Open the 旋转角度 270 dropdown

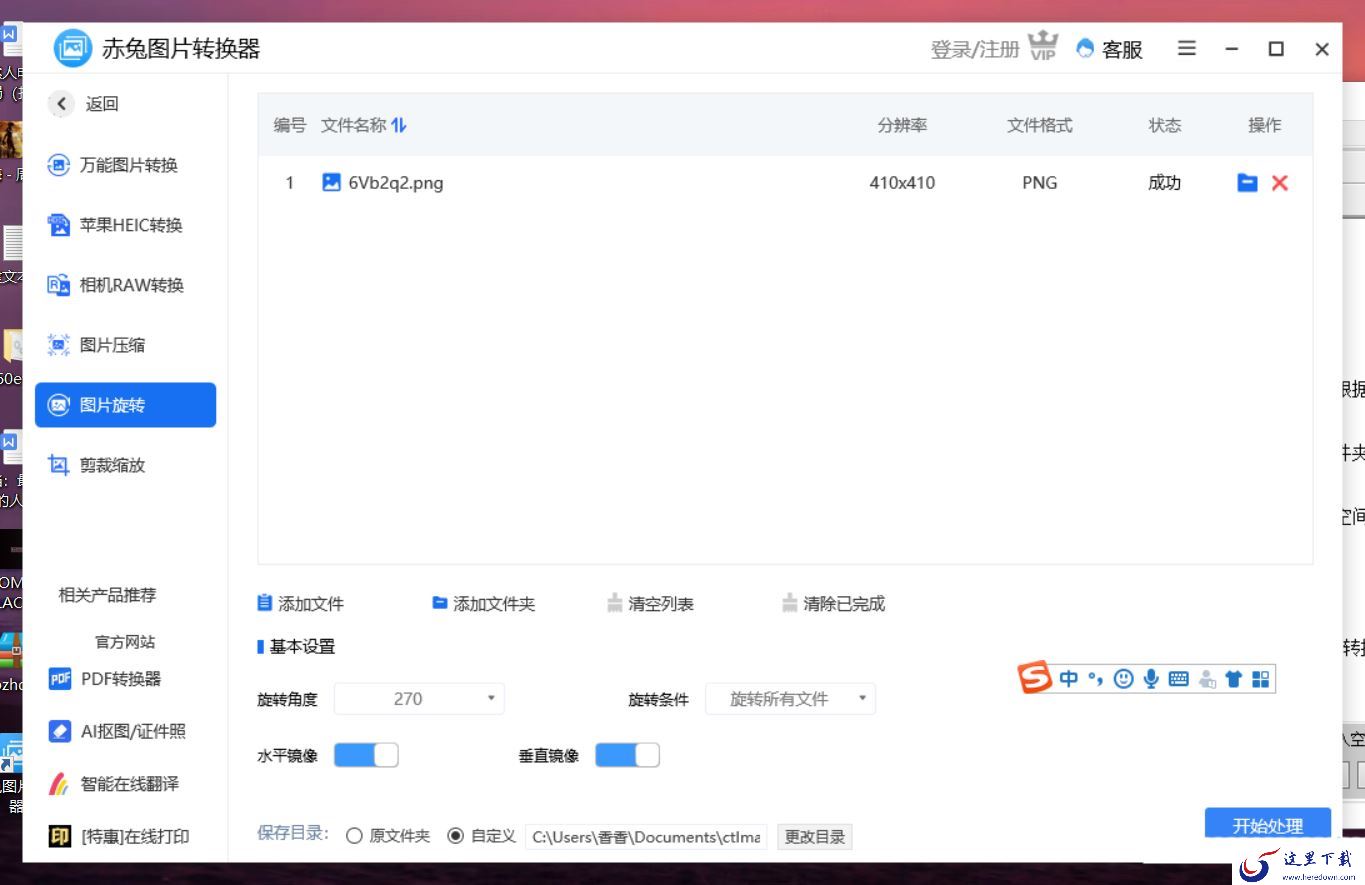[419, 699]
